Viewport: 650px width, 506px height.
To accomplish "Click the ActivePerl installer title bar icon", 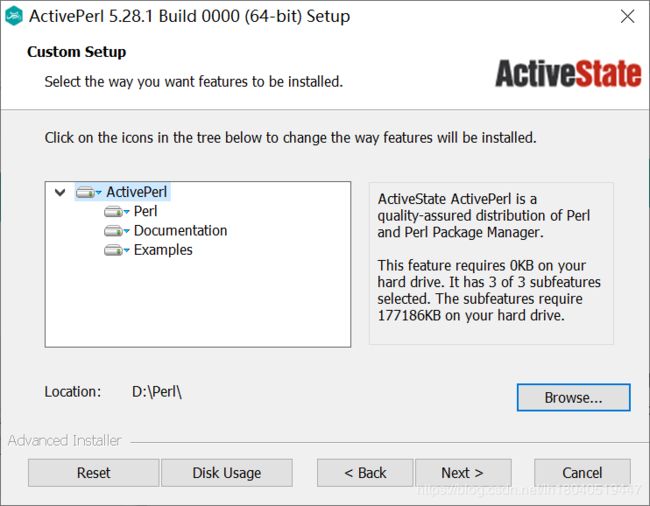I will point(14,16).
